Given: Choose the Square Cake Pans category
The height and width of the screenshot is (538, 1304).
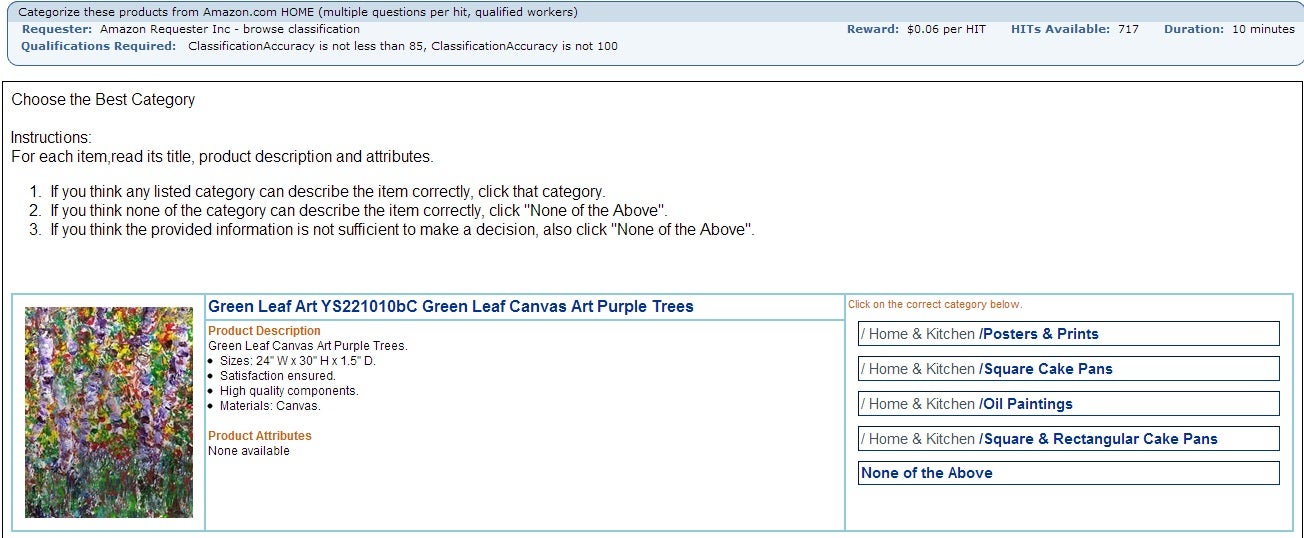Looking at the screenshot, I should [x=1068, y=369].
